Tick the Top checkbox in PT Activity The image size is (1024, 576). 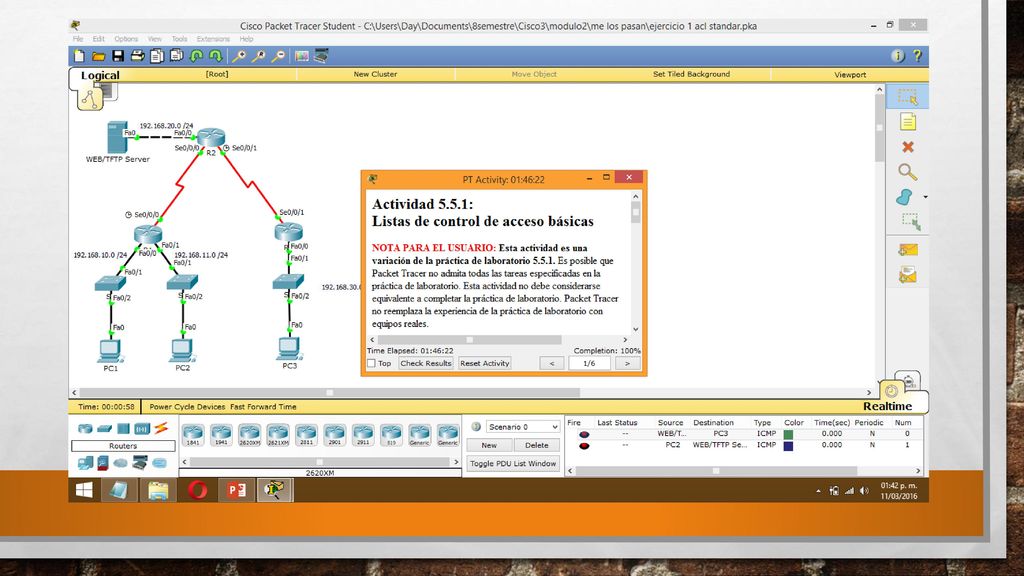point(371,363)
